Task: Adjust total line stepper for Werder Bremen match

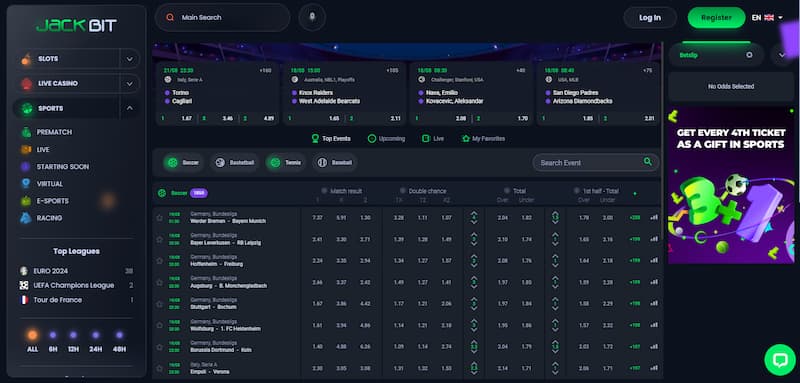Action: tap(474, 218)
